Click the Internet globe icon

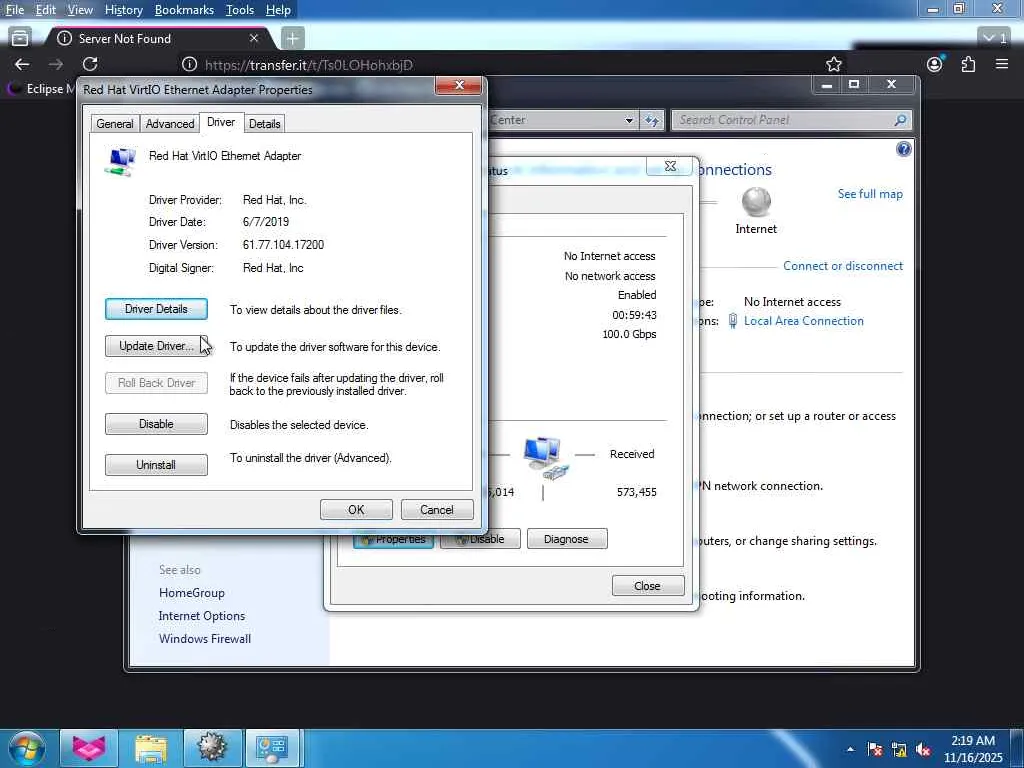[756, 202]
